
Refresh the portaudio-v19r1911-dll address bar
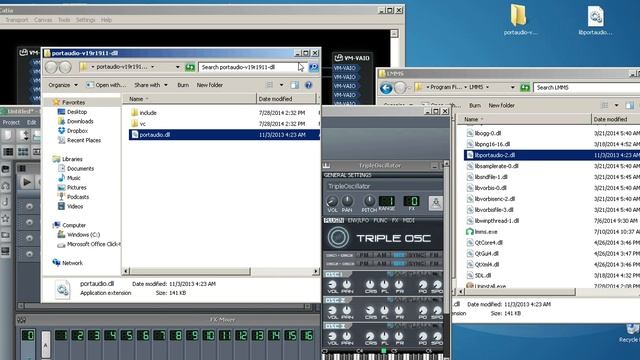[190, 67]
